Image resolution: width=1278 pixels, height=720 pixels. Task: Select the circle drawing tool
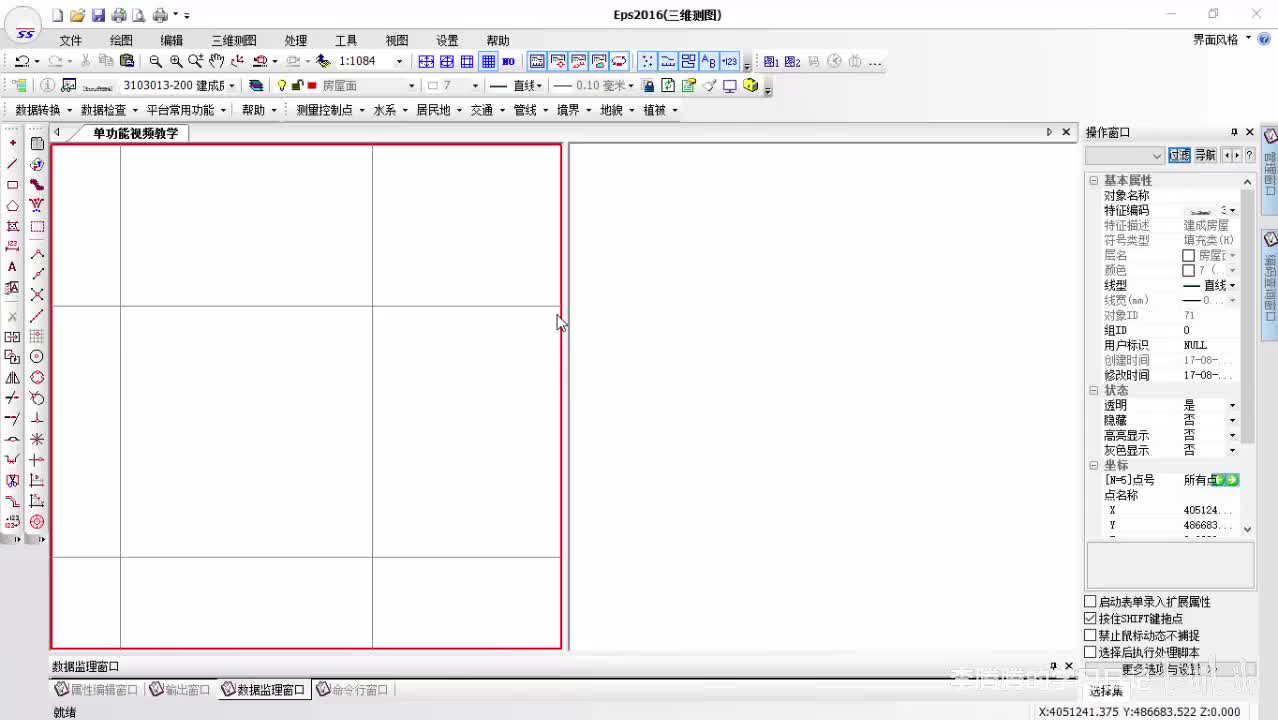[37, 357]
